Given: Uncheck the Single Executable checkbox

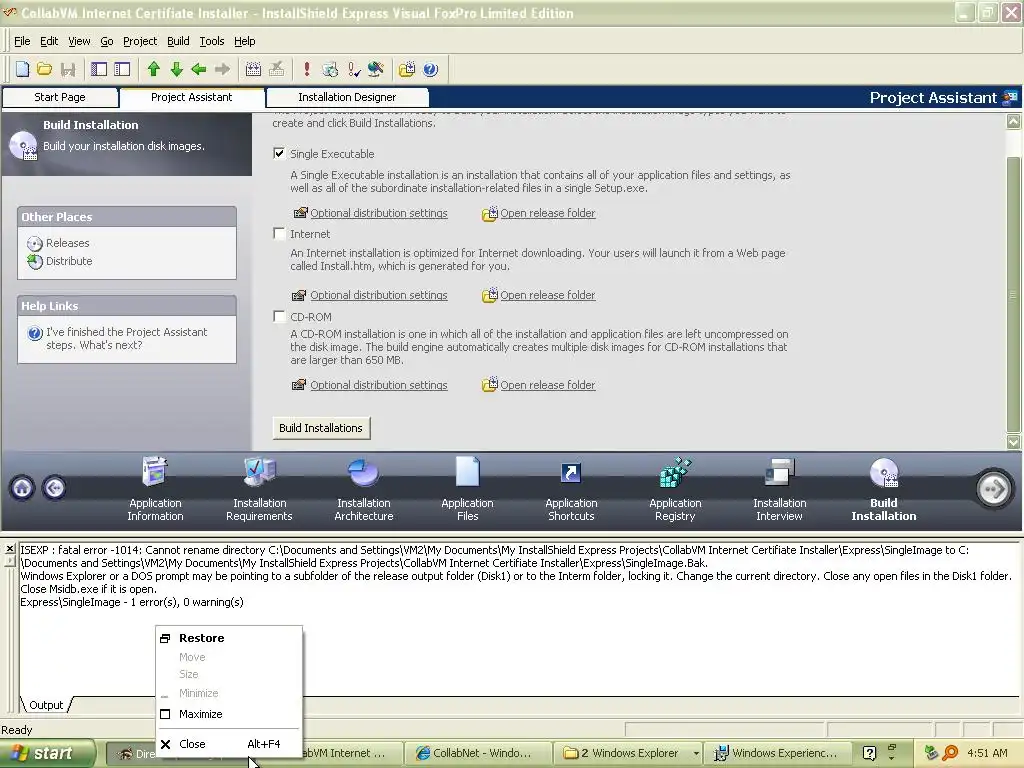Looking at the screenshot, I should point(279,153).
